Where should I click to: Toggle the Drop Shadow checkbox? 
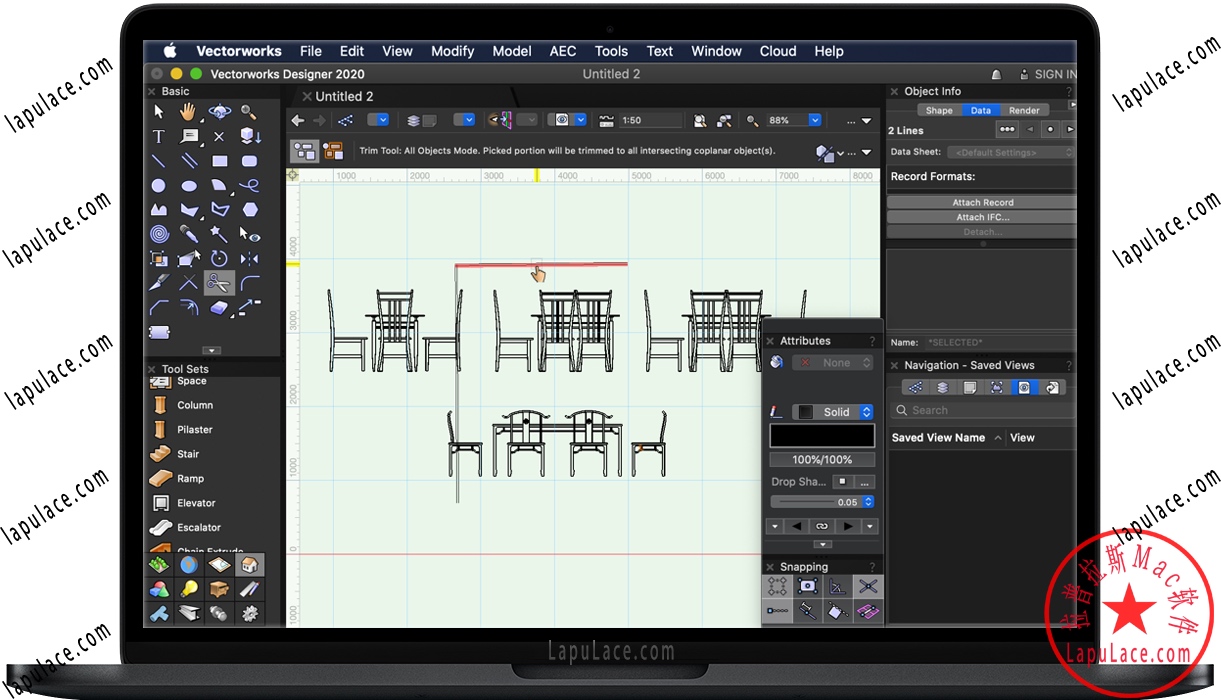[842, 482]
